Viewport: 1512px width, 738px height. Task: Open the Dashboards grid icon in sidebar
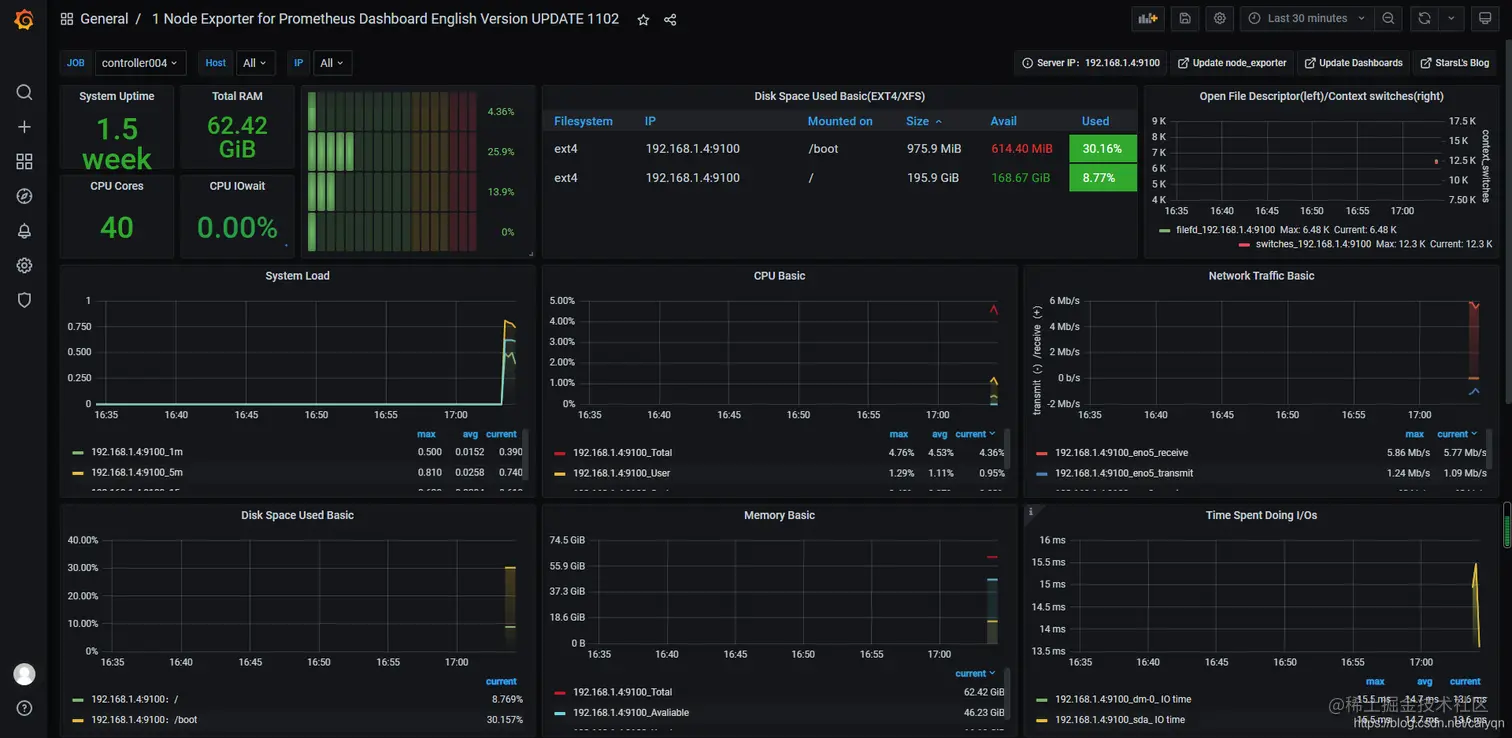coord(24,161)
